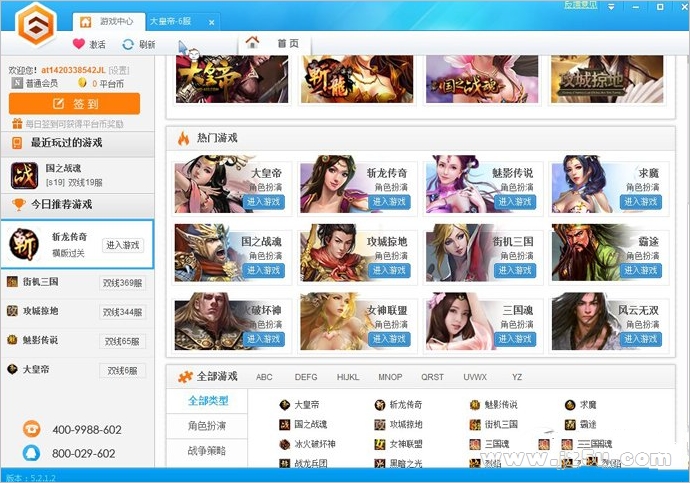Click the 反馈意见 feedback link
This screenshot has width=690, height=483.
581,5
